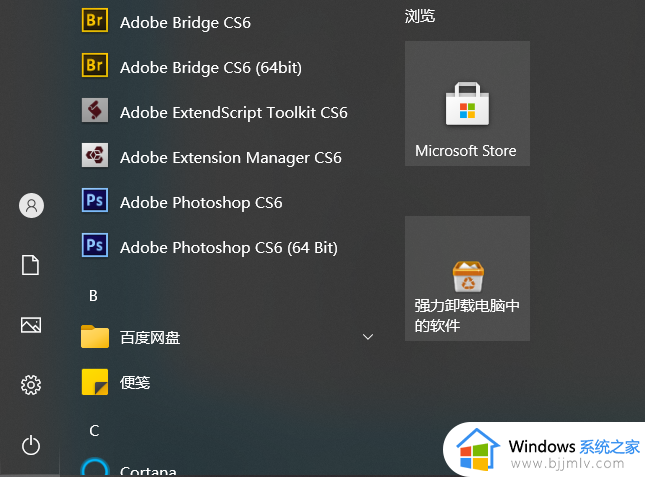The image size is (645, 477).
Task: Click the 百度网盘 folder icon
Action: (x=95, y=336)
